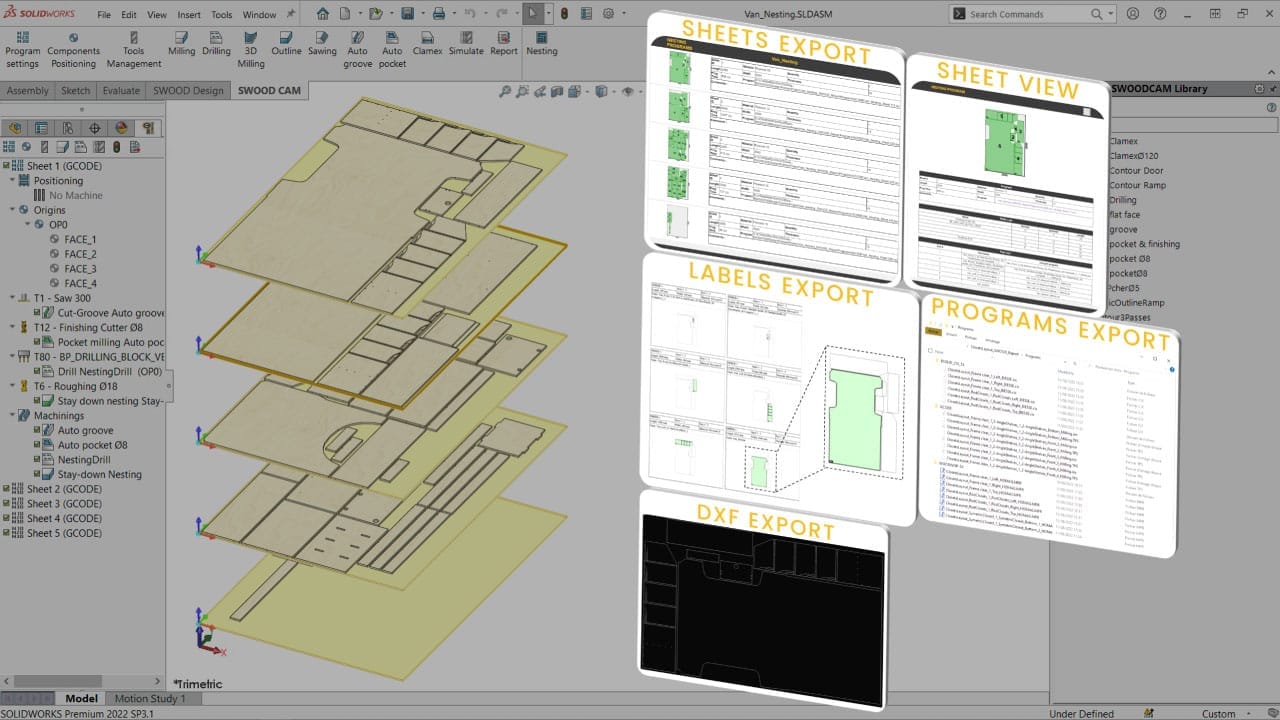Select the Drilling operation tool
Image resolution: width=1280 pixels, height=720 pixels.
click(216, 44)
